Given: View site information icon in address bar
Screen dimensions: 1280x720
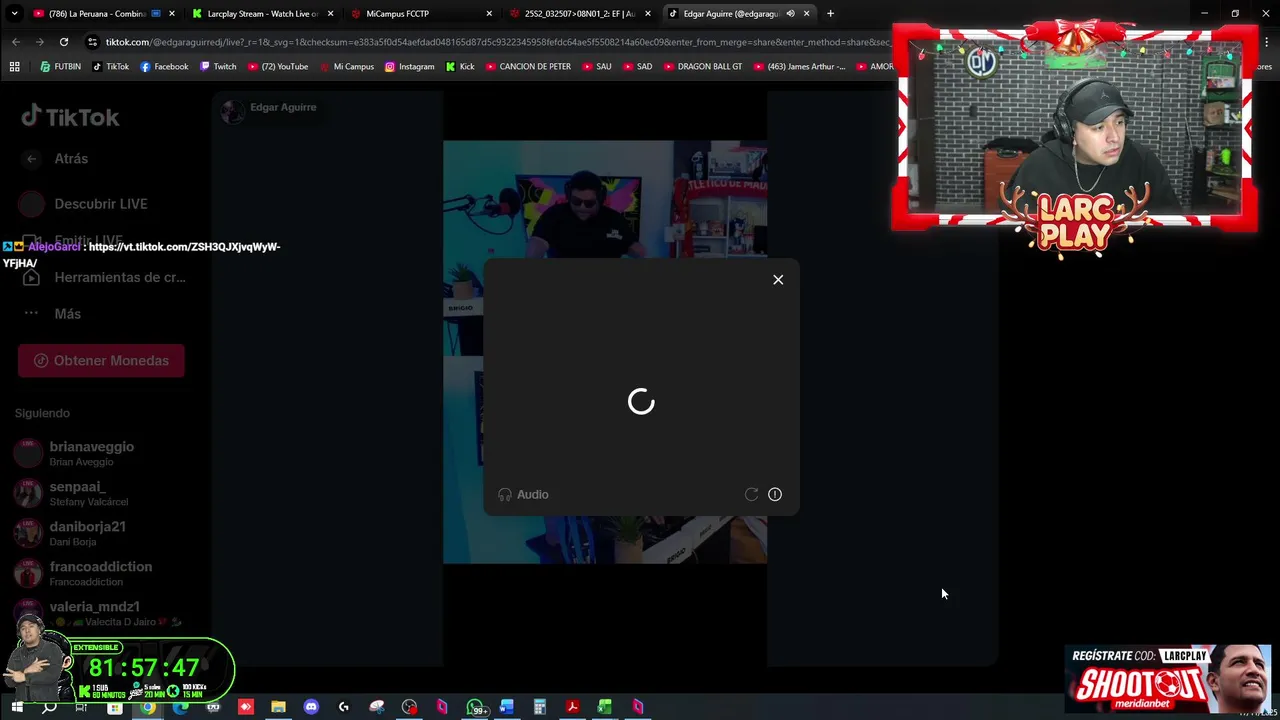Looking at the screenshot, I should 92,42.
